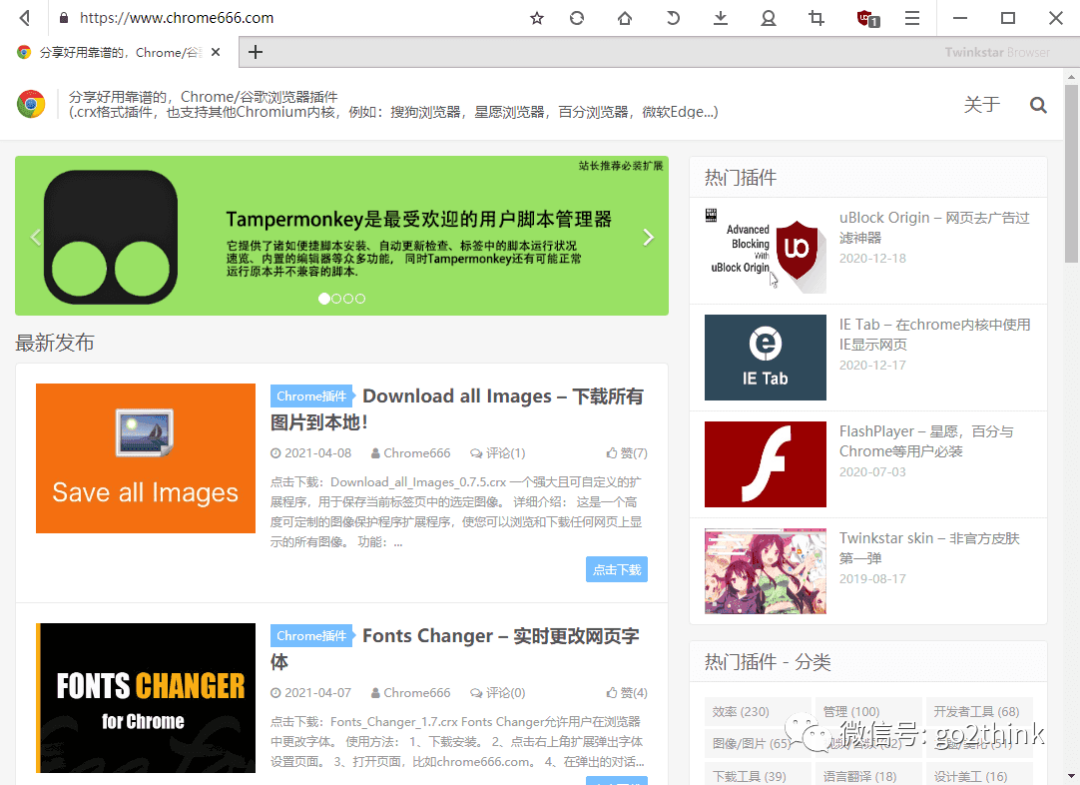Select 设计美工 (16) category tag
The width and height of the screenshot is (1080, 785).
[979, 775]
